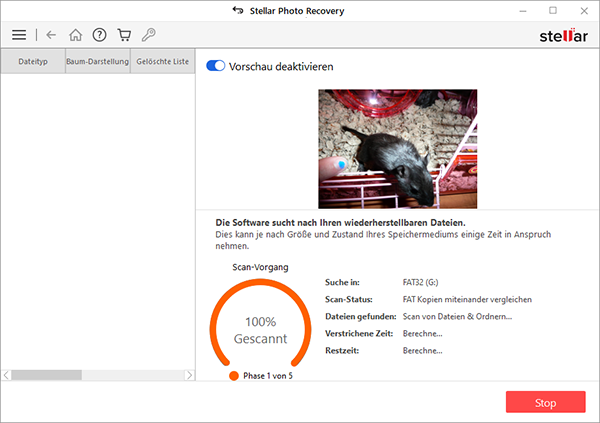
Task: Open the shopping cart to buy
Action: (124, 35)
